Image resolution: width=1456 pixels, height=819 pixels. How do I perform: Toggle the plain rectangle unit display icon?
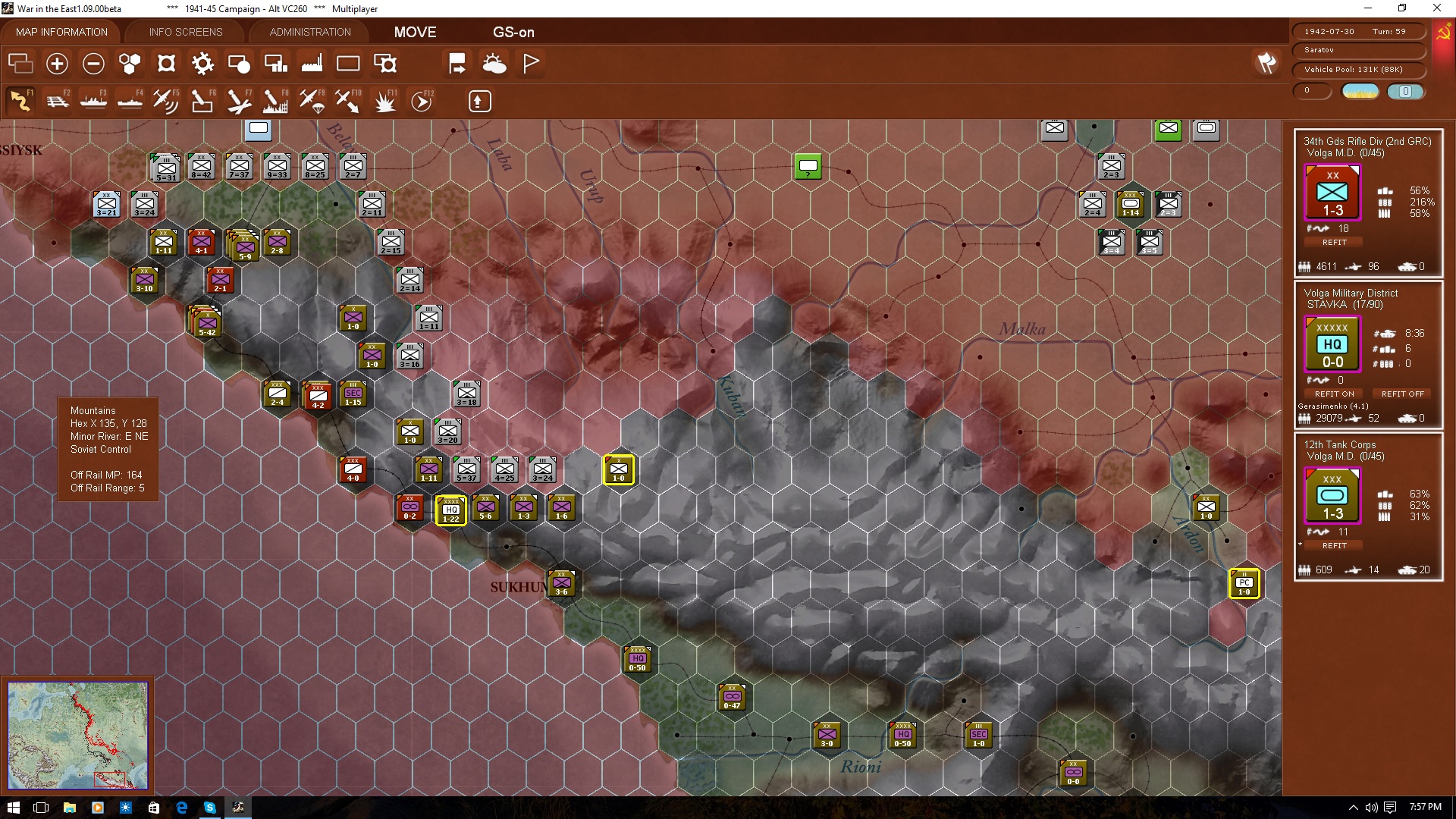348,64
